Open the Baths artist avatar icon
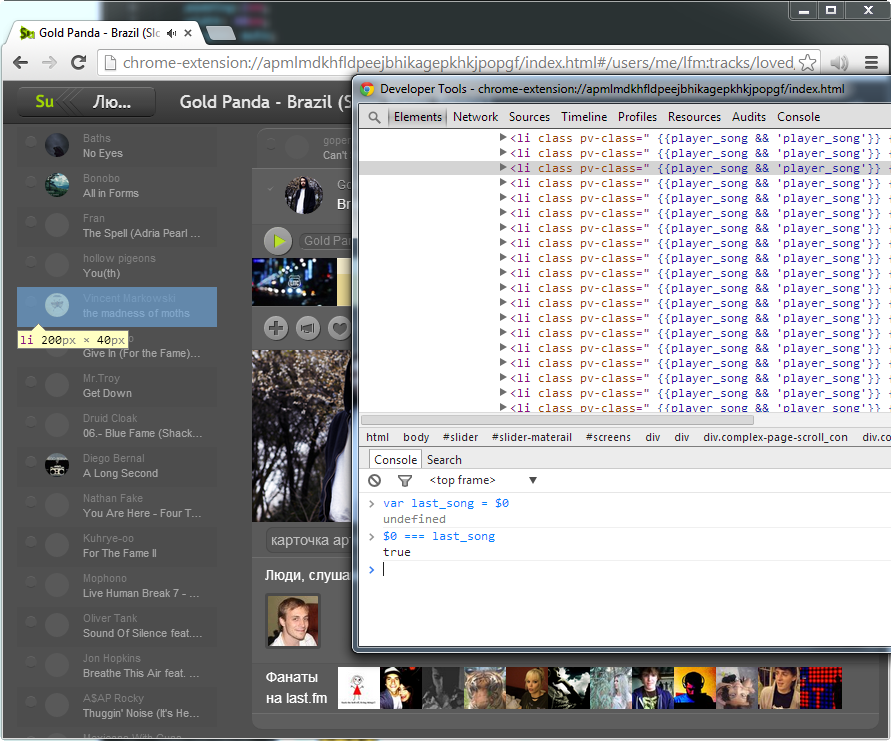Viewport: 891px width, 741px height. coord(57,145)
